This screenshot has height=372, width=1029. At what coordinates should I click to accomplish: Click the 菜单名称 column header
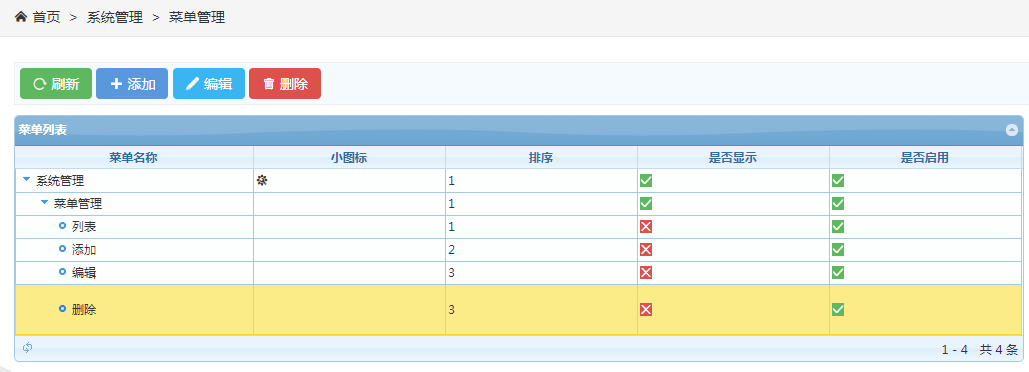click(134, 157)
